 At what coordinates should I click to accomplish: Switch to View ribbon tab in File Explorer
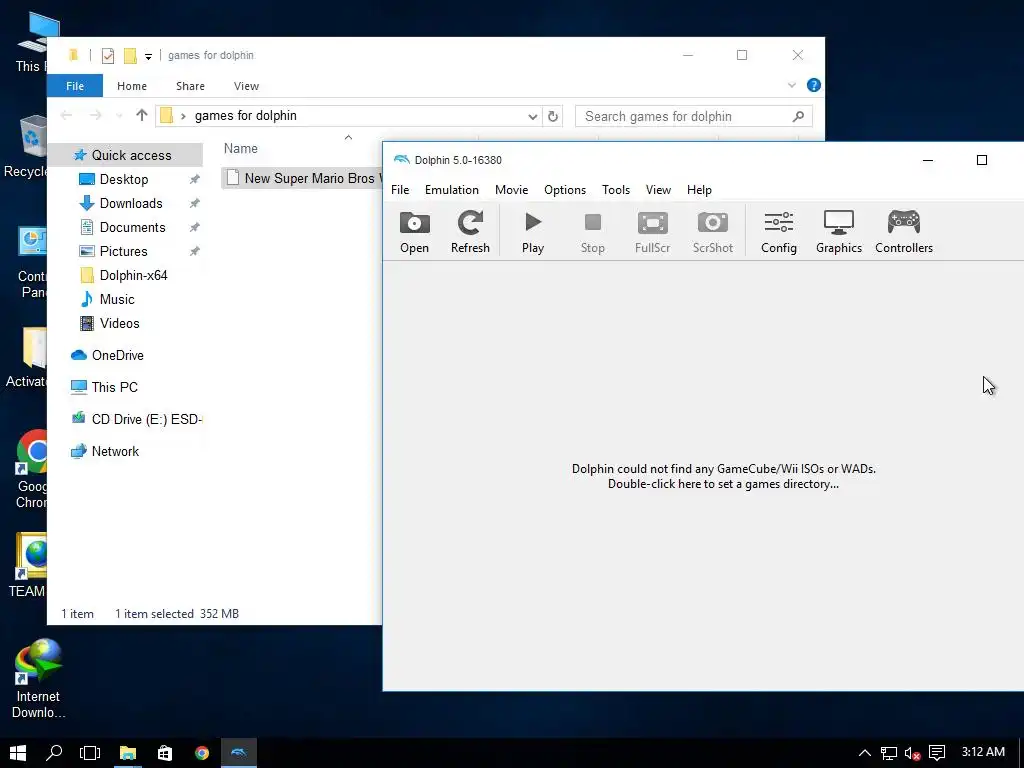(x=246, y=86)
